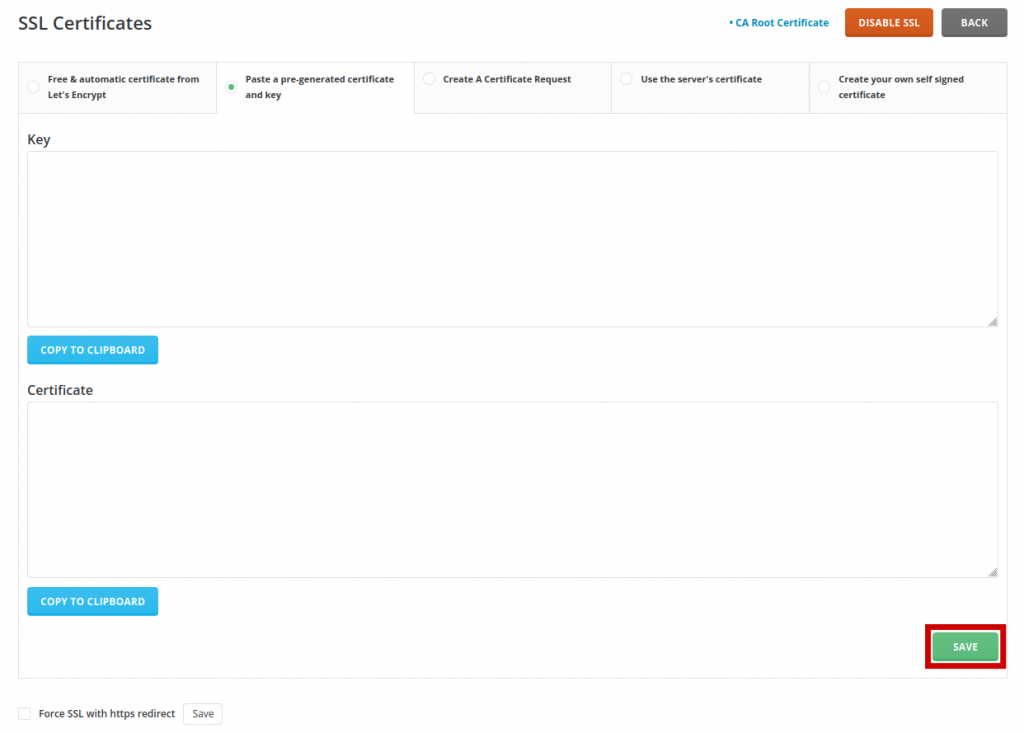Viewport: 1024px width, 733px height.
Task: Select the 'Paste a pre-generated certificate' radio button
Action: [231, 87]
